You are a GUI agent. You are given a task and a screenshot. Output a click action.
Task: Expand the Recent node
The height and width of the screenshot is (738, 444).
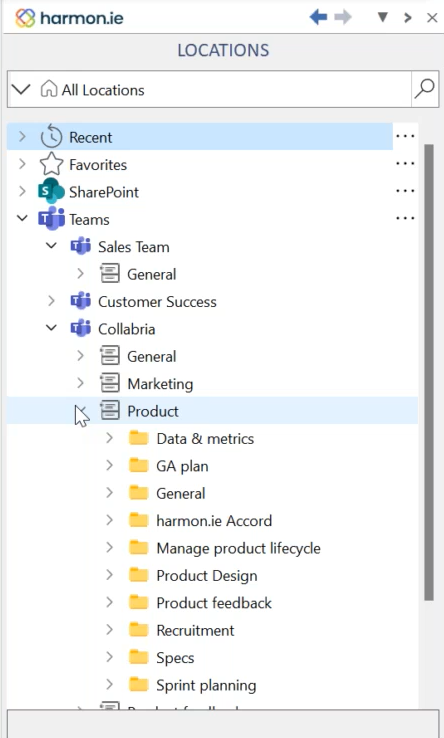click(22, 137)
